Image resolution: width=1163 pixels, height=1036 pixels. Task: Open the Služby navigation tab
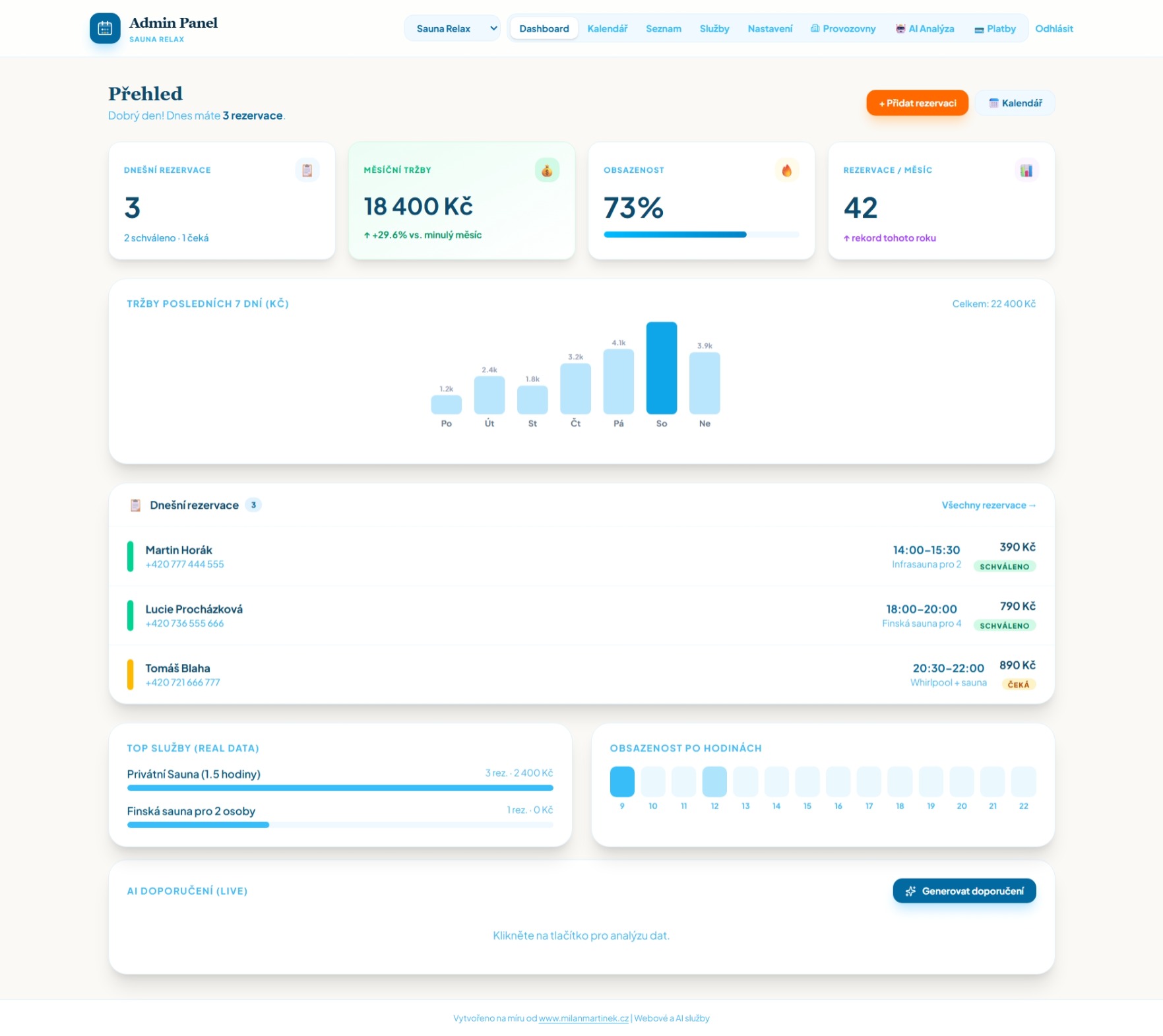714,28
